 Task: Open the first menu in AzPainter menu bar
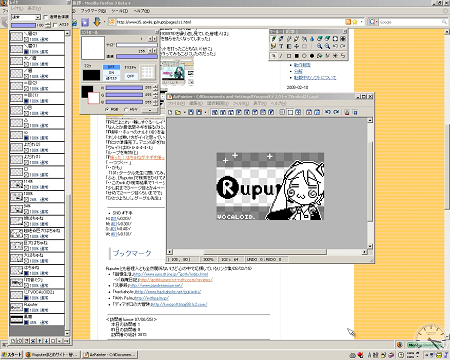tap(176, 103)
